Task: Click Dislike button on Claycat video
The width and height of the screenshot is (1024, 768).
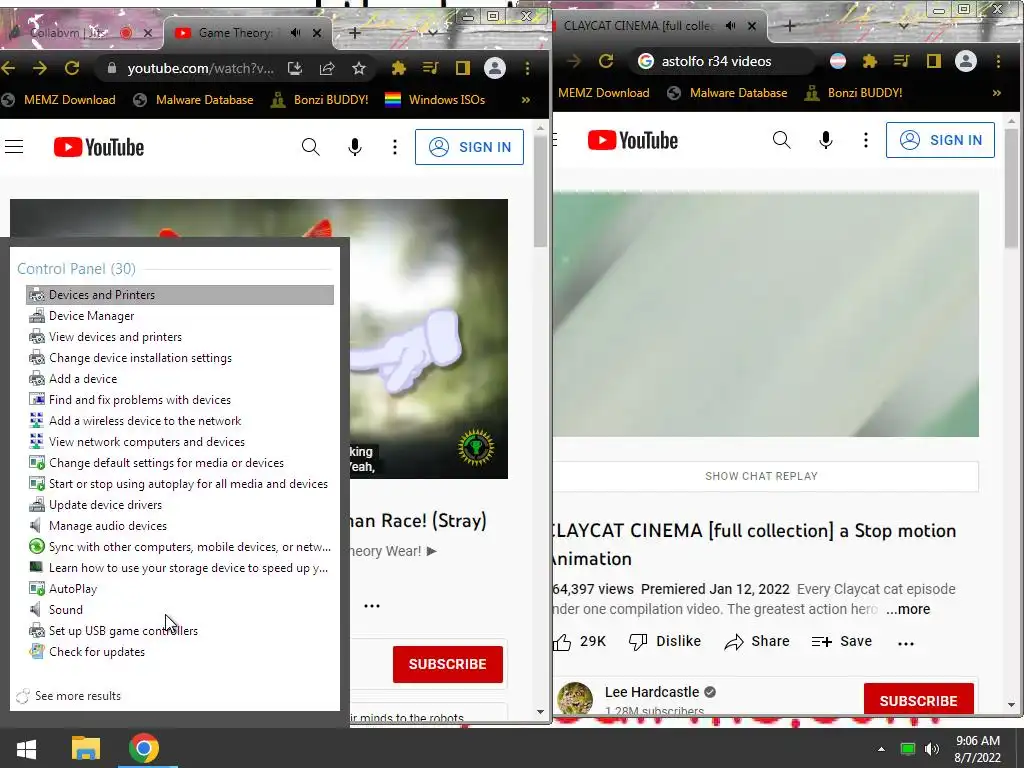Action: [665, 641]
